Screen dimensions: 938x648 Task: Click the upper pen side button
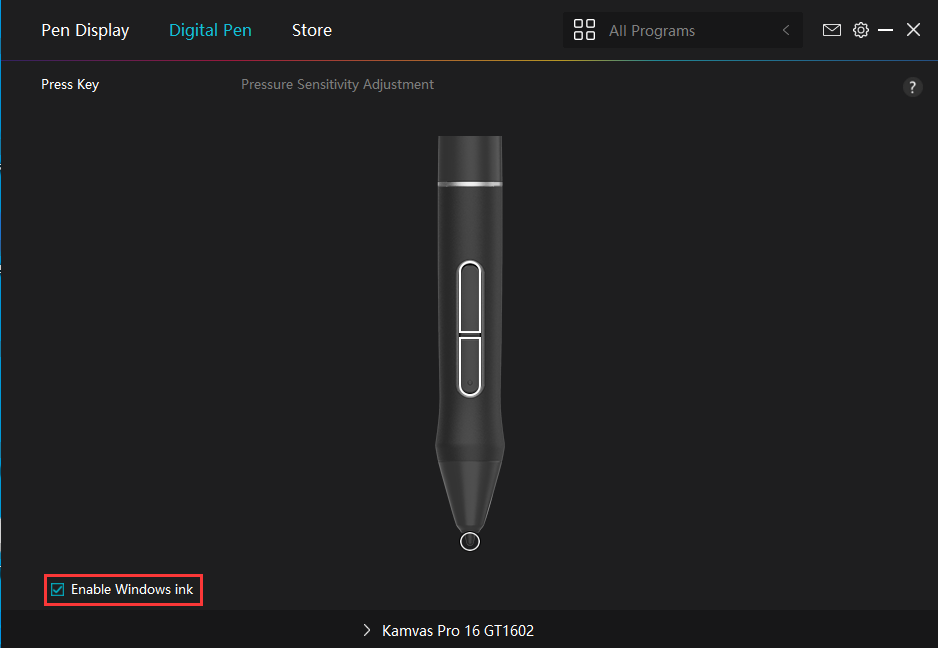469,296
